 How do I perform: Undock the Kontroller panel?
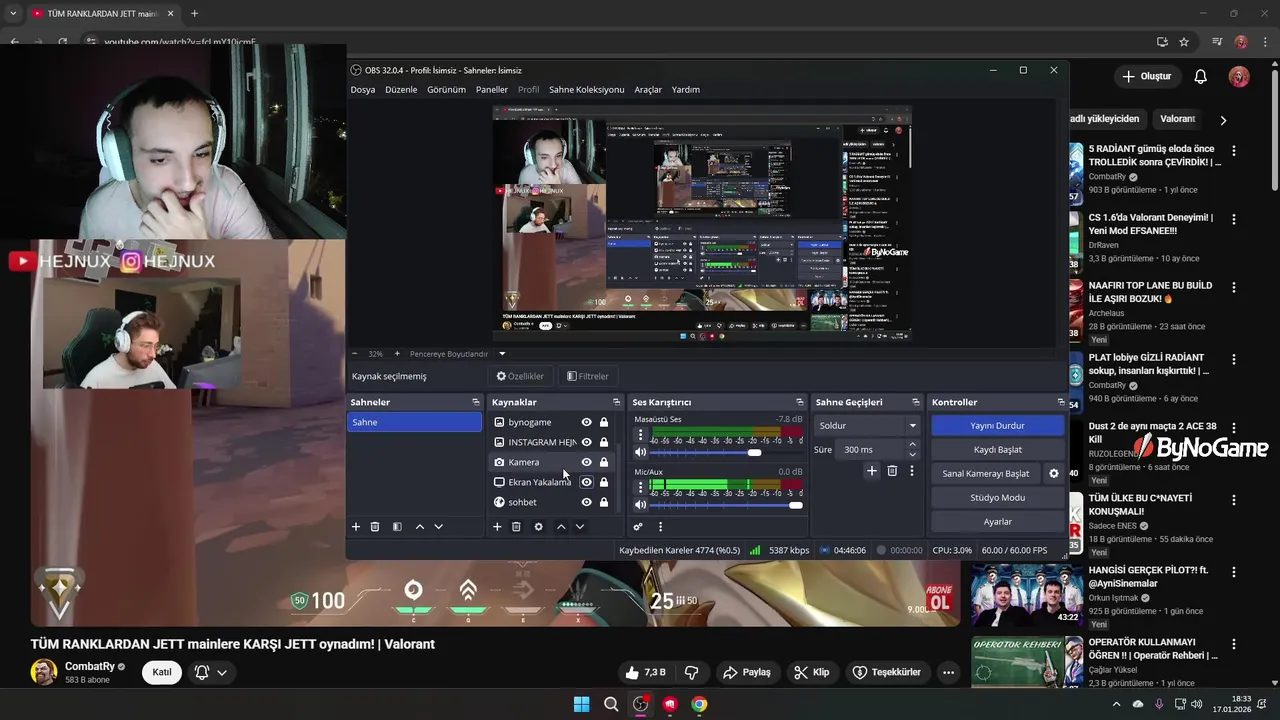pos(1061,402)
